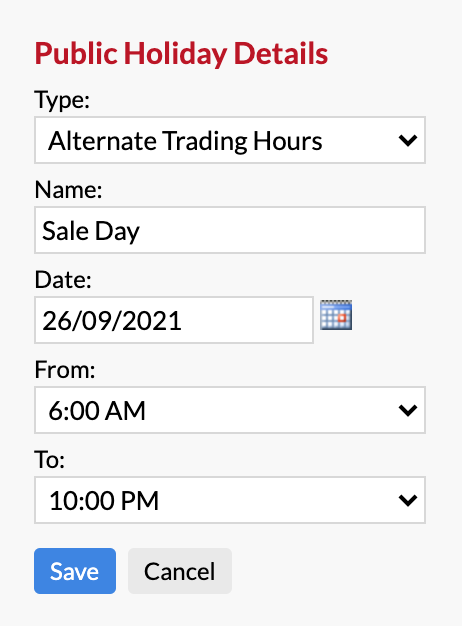Image resolution: width=462 pixels, height=626 pixels.
Task: Click blank area beside the Cancel button
Action: [x=339, y=571]
